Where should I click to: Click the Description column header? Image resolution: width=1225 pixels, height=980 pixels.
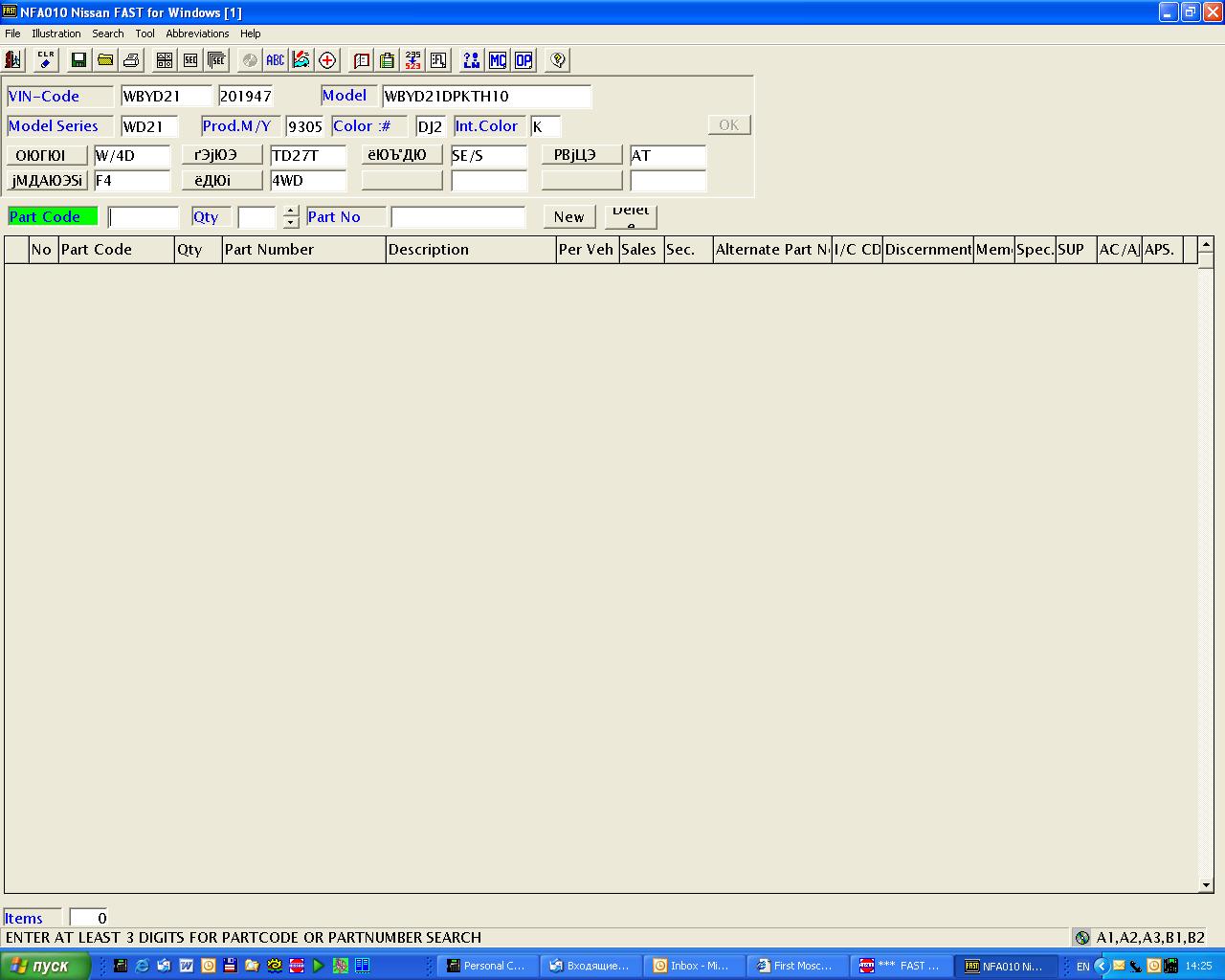472,250
